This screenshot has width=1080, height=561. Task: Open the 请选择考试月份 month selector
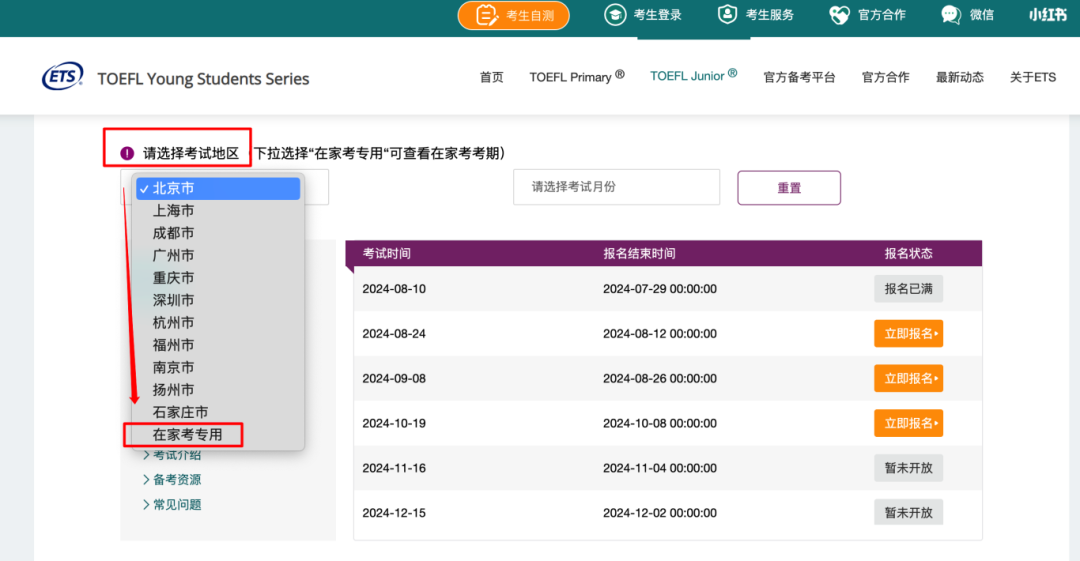(x=616, y=187)
